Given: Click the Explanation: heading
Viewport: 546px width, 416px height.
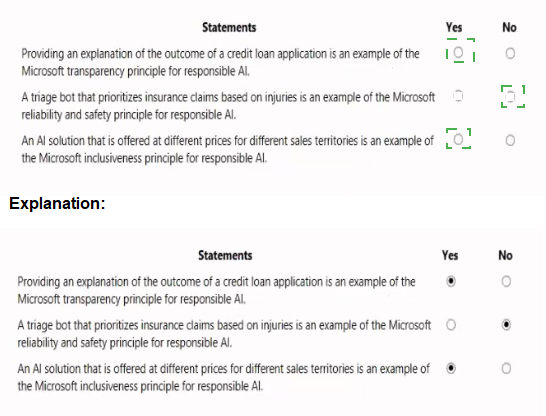Looking at the screenshot, I should coord(57,203).
